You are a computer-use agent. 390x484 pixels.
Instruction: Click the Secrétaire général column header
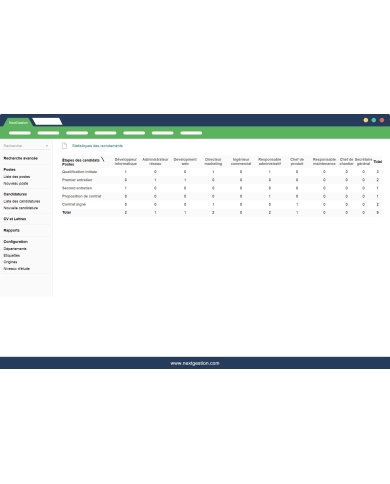[x=363, y=162]
